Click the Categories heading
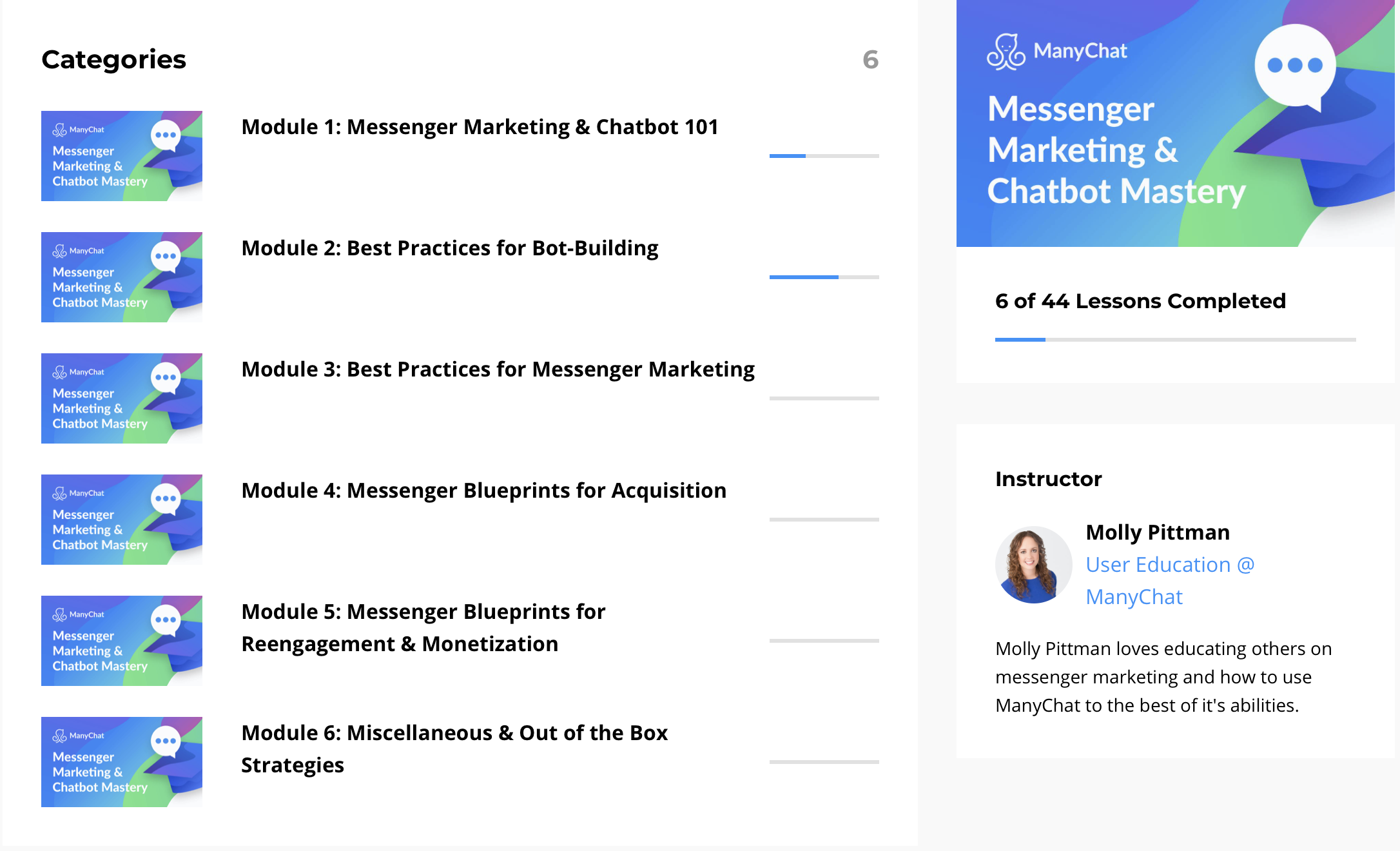 point(113,59)
